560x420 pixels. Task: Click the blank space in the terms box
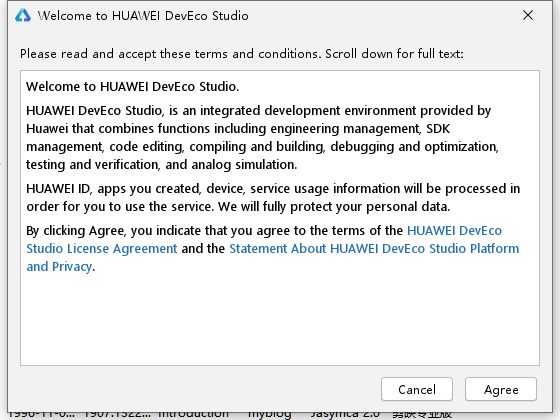click(x=280, y=318)
